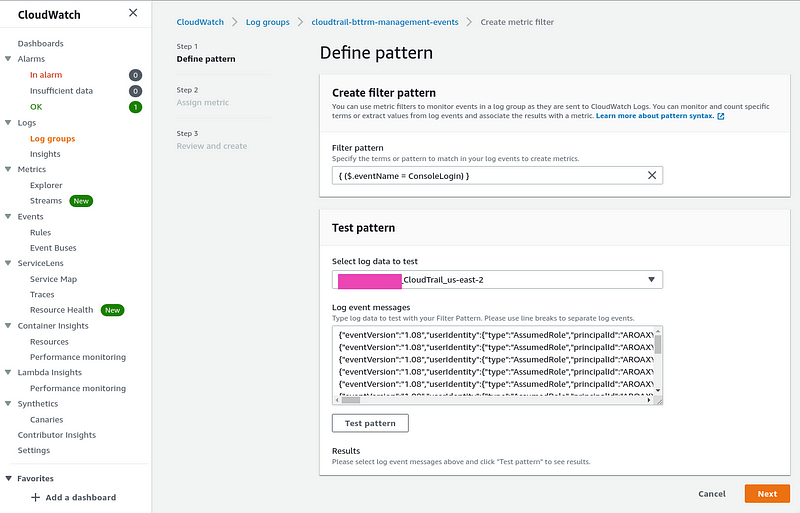Screen dimensions: 800x513
Task: Open Metrics Explorer
Action: click(46, 185)
